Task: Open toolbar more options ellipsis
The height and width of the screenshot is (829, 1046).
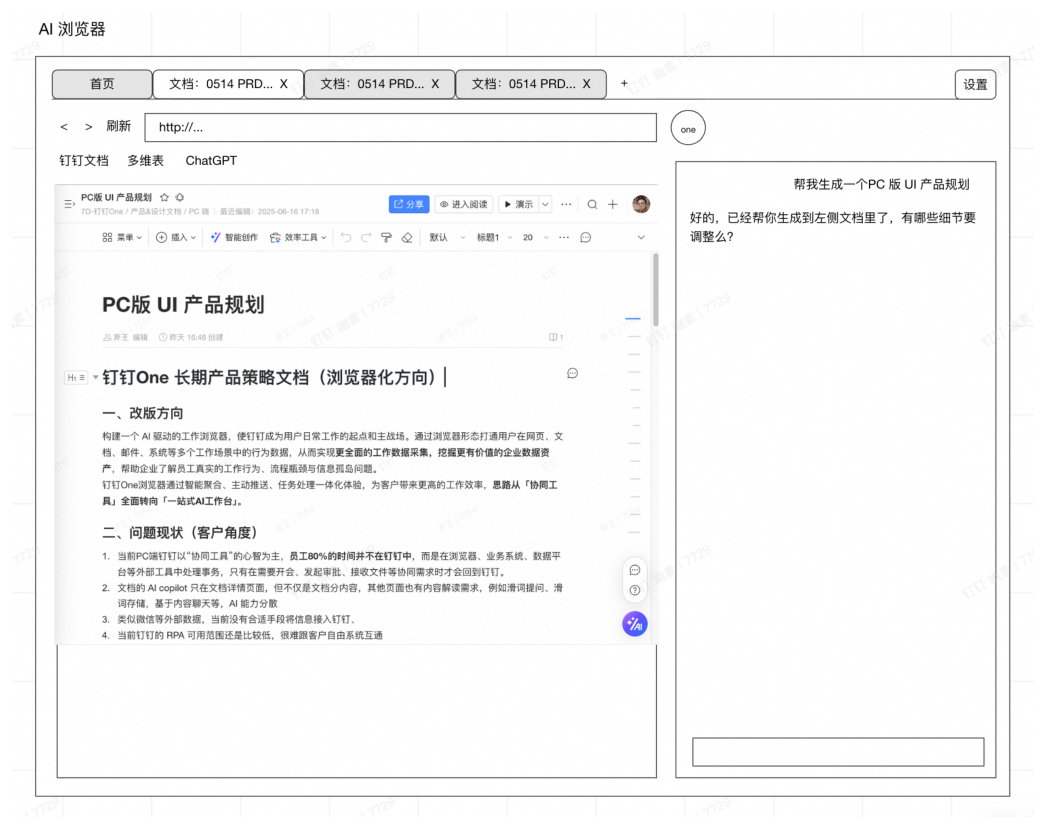Action: [564, 237]
